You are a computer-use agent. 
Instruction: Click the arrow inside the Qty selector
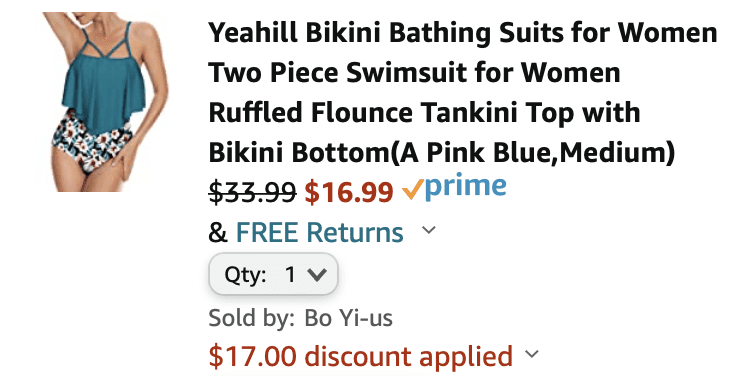pyautogui.click(x=317, y=275)
